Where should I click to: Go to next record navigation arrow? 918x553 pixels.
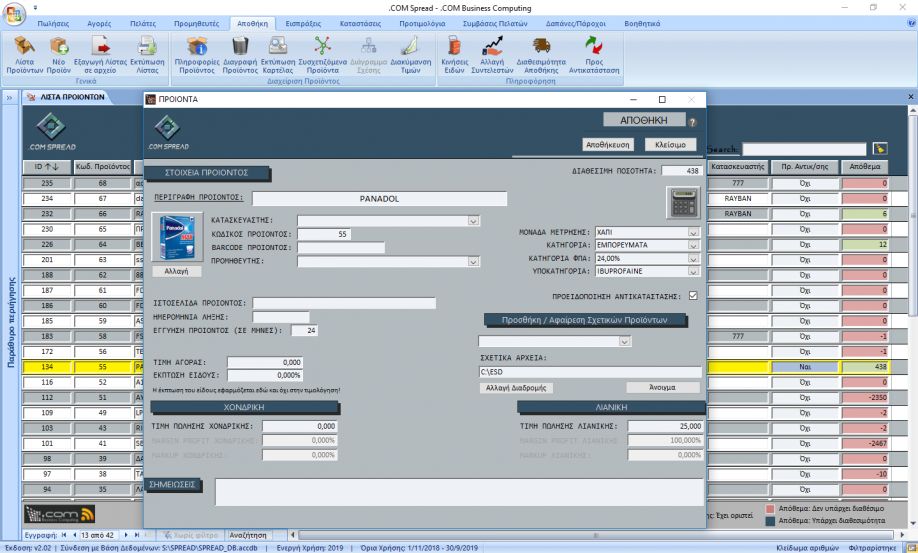126,535
